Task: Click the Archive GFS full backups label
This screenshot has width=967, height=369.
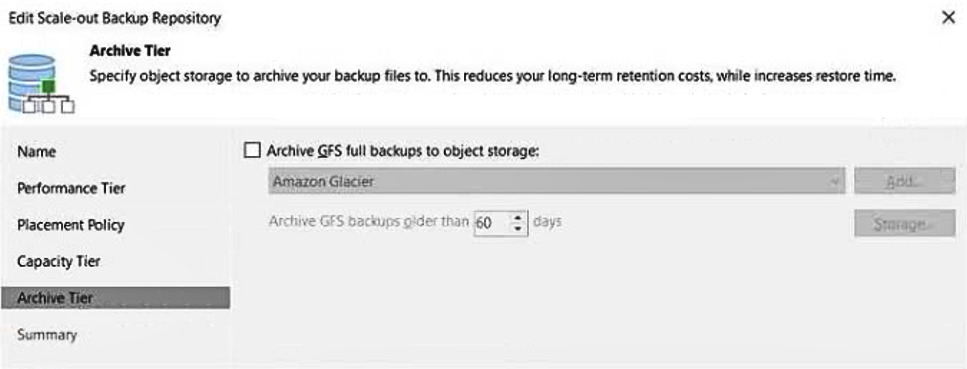Action: (403, 151)
